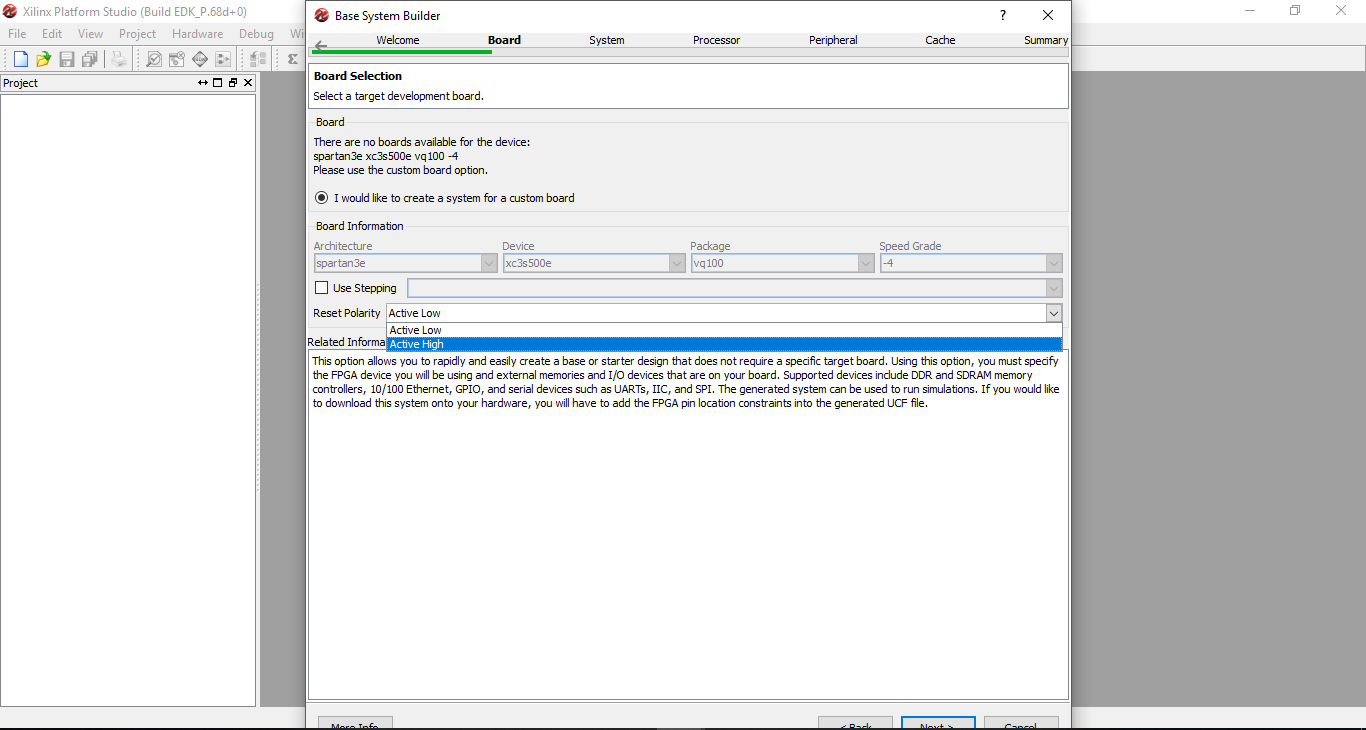
Task: Select the custom board radio button
Action: click(x=321, y=198)
